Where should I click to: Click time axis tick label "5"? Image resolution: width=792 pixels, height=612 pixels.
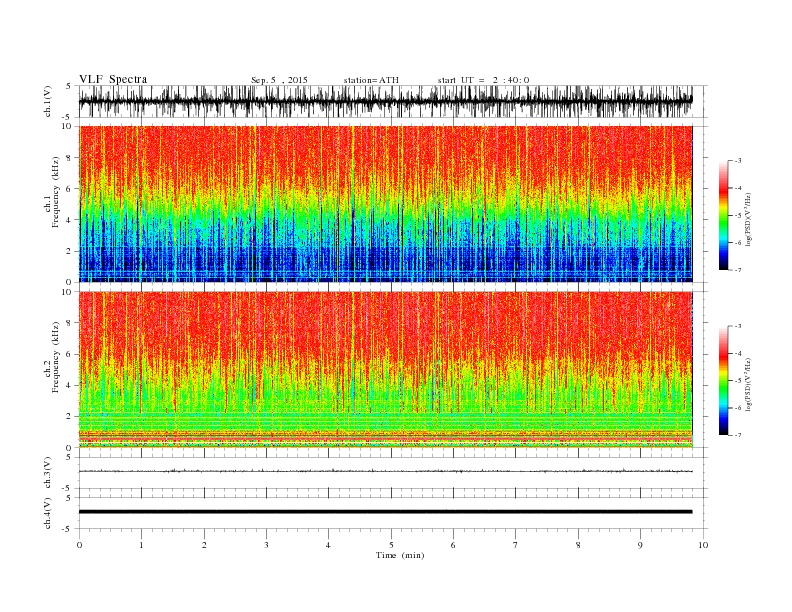tap(391, 545)
